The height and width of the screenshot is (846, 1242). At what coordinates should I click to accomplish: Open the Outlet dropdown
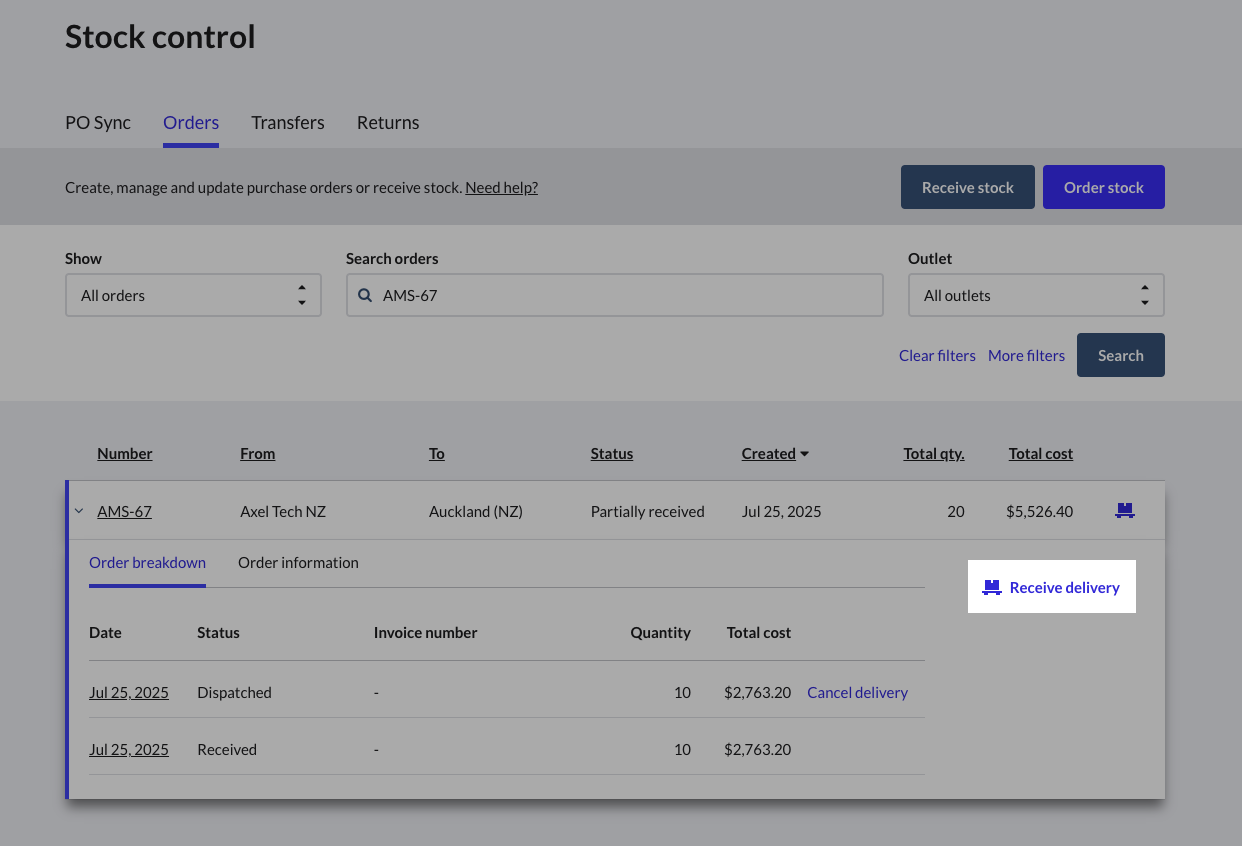1035,296
